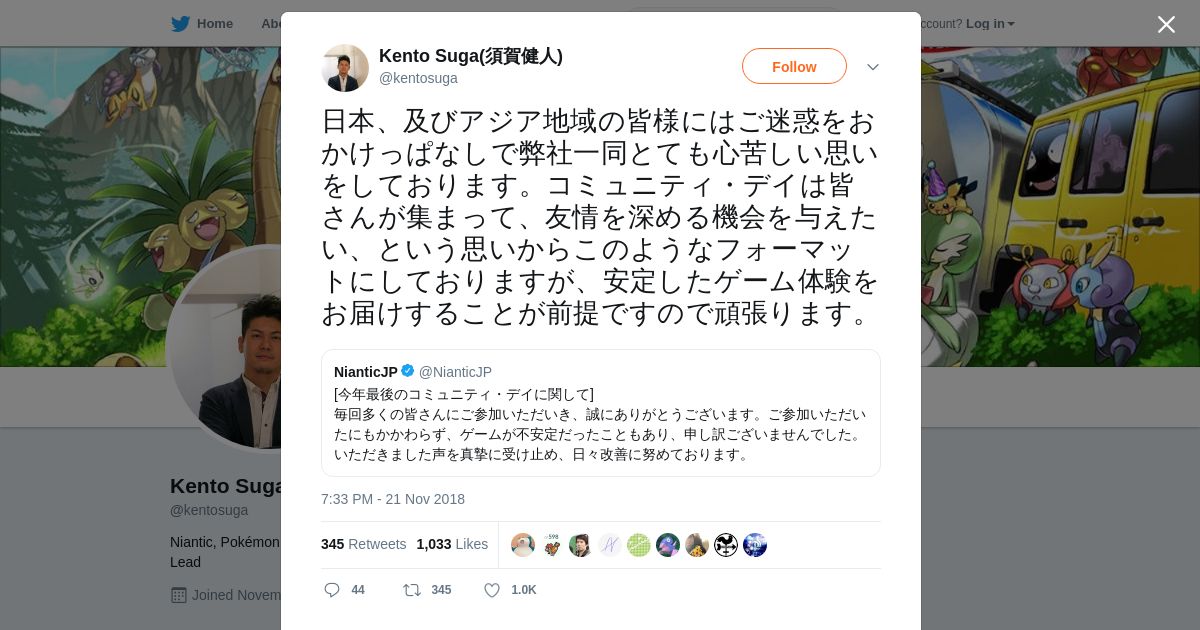Click the reply speech bubble icon
Image resolution: width=1200 pixels, height=630 pixels.
pos(333,590)
